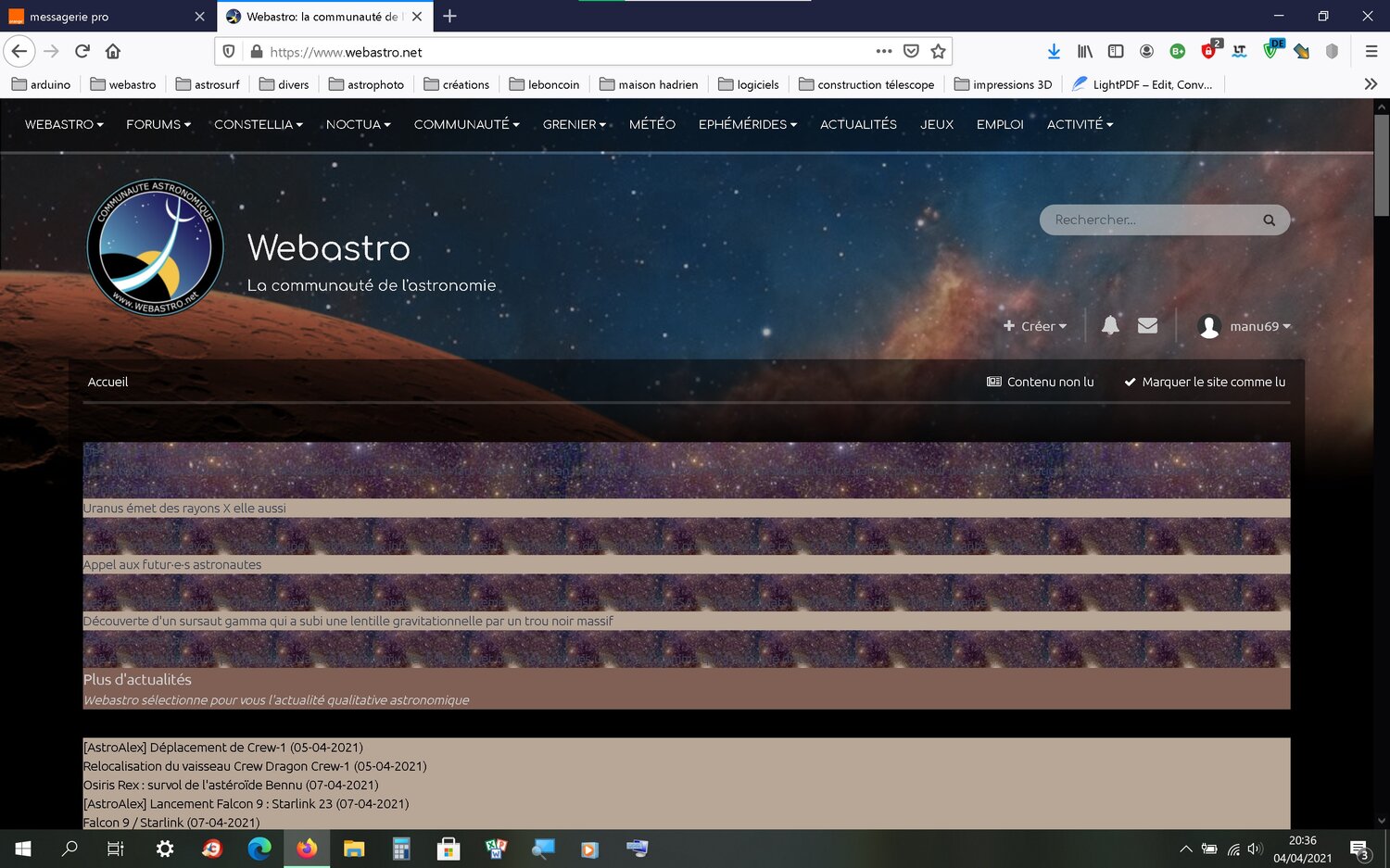Click the green shield DE extension
1390x868 pixels.
tap(1272, 49)
